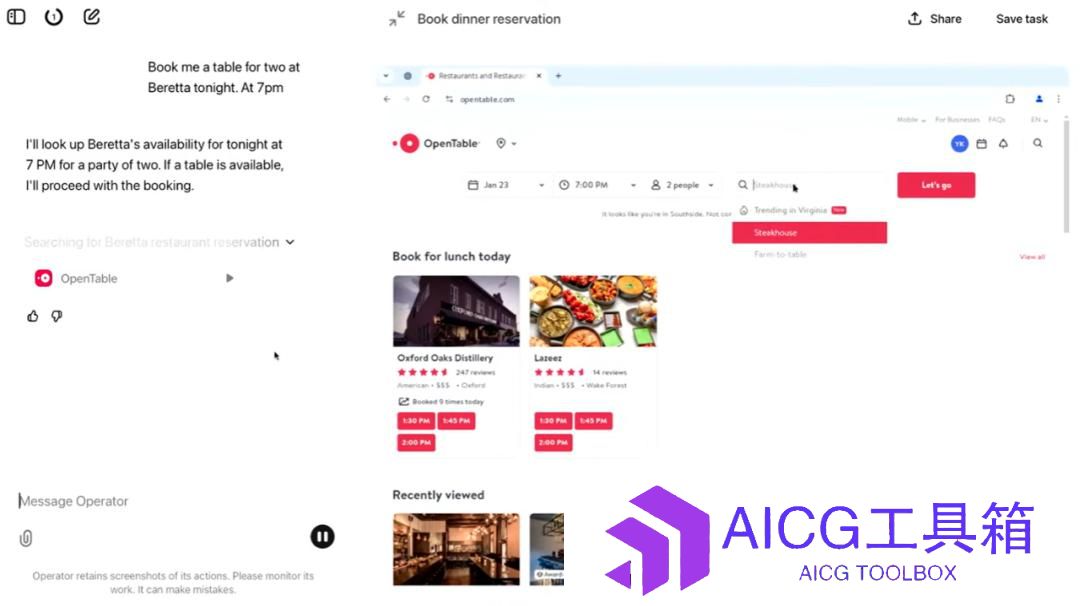Pause the Operator task
Image resolution: width=1080 pixels, height=606 pixels.
coord(322,536)
